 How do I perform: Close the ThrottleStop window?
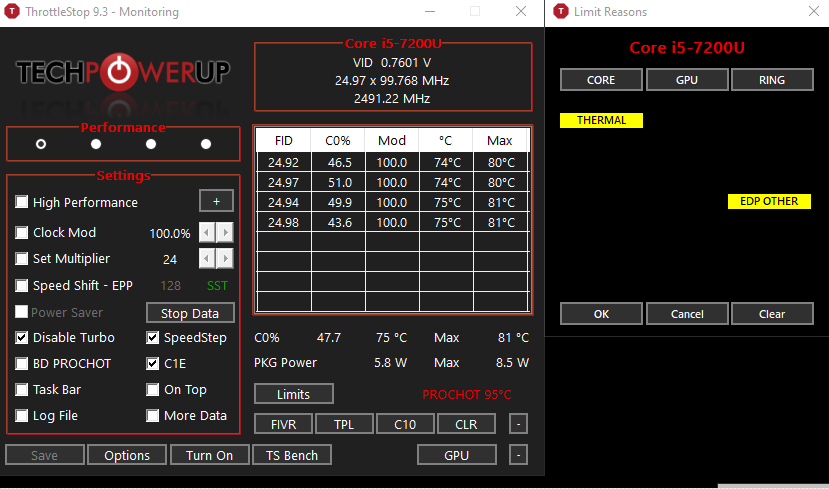(x=521, y=12)
